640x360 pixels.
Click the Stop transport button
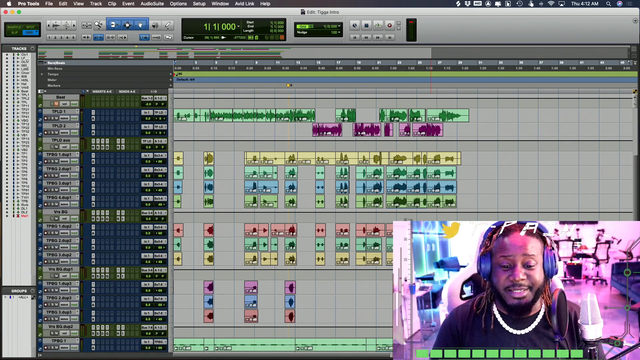coord(366,25)
